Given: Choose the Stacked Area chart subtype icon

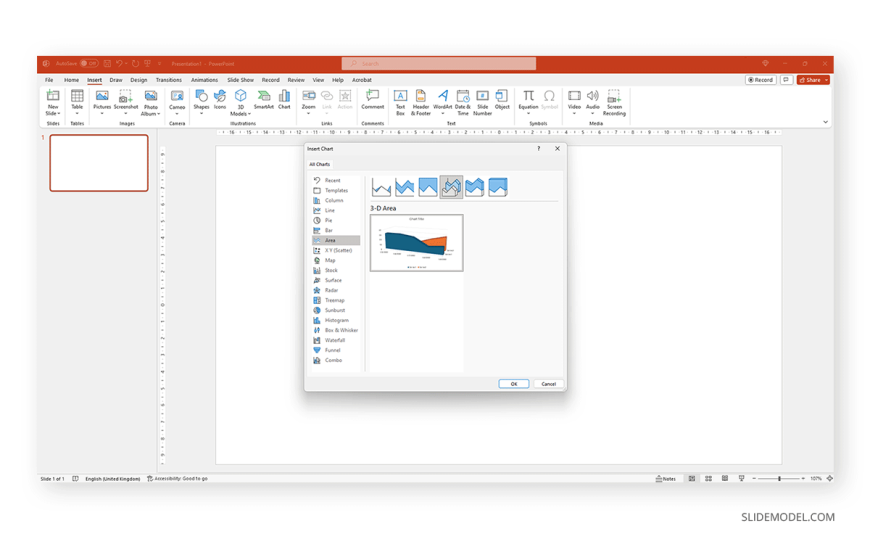Looking at the screenshot, I should 405,187.
